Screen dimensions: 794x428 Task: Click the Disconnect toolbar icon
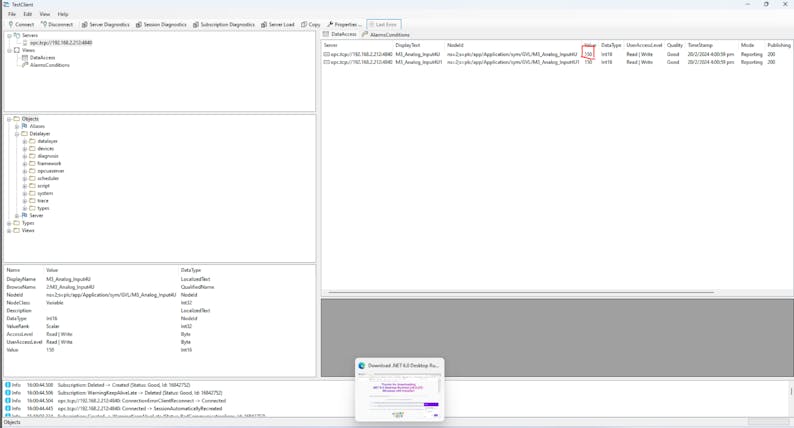pyautogui.click(x=57, y=24)
